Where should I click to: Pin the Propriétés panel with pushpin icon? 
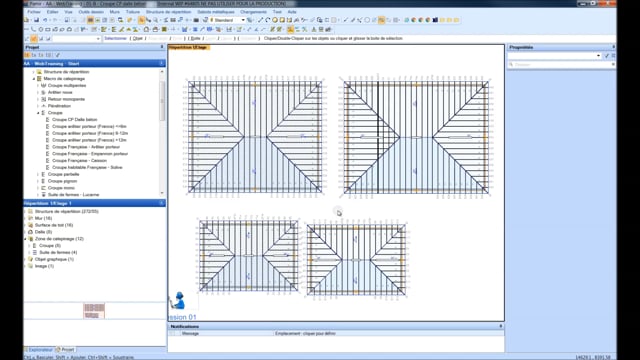[613, 47]
